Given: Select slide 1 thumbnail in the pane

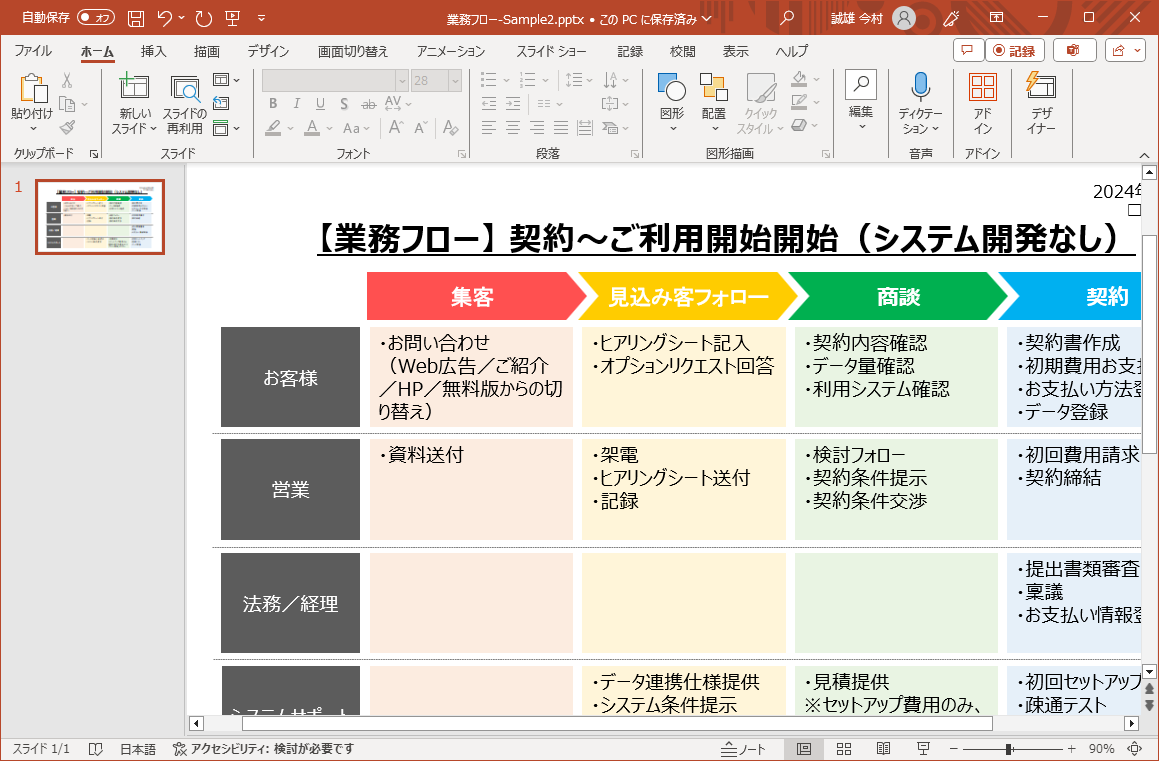Looking at the screenshot, I should pos(99,217).
